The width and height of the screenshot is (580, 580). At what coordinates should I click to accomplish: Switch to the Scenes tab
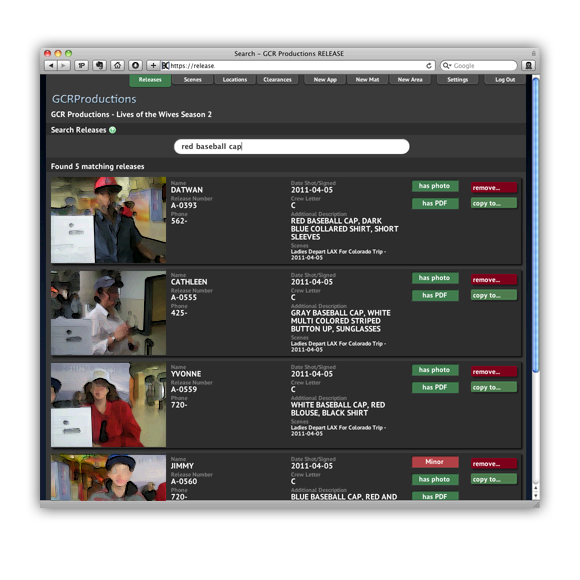[192, 80]
